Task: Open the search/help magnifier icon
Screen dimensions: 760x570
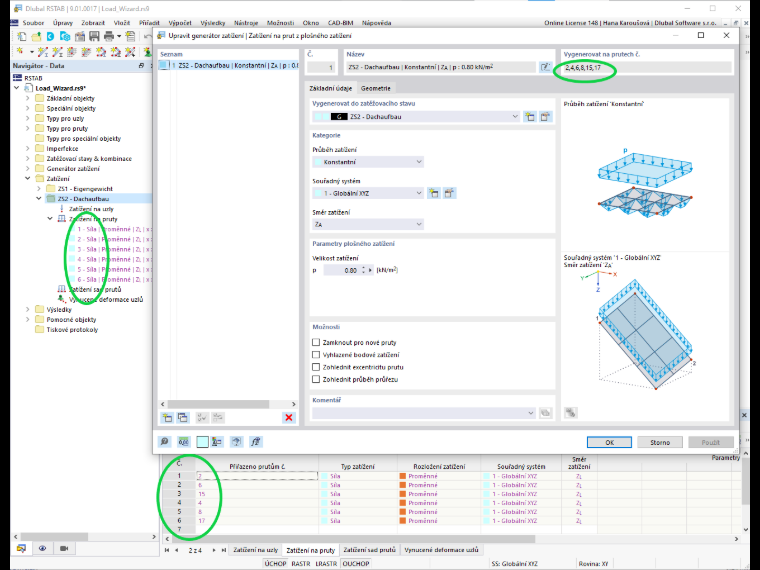Action: pyautogui.click(x=165, y=442)
